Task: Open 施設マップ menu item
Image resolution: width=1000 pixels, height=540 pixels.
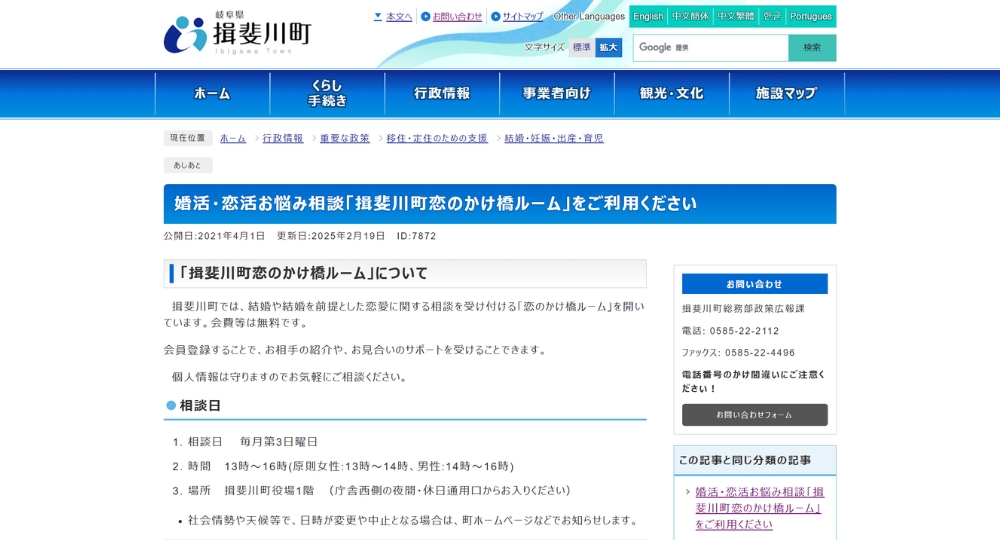Action: 786,93
